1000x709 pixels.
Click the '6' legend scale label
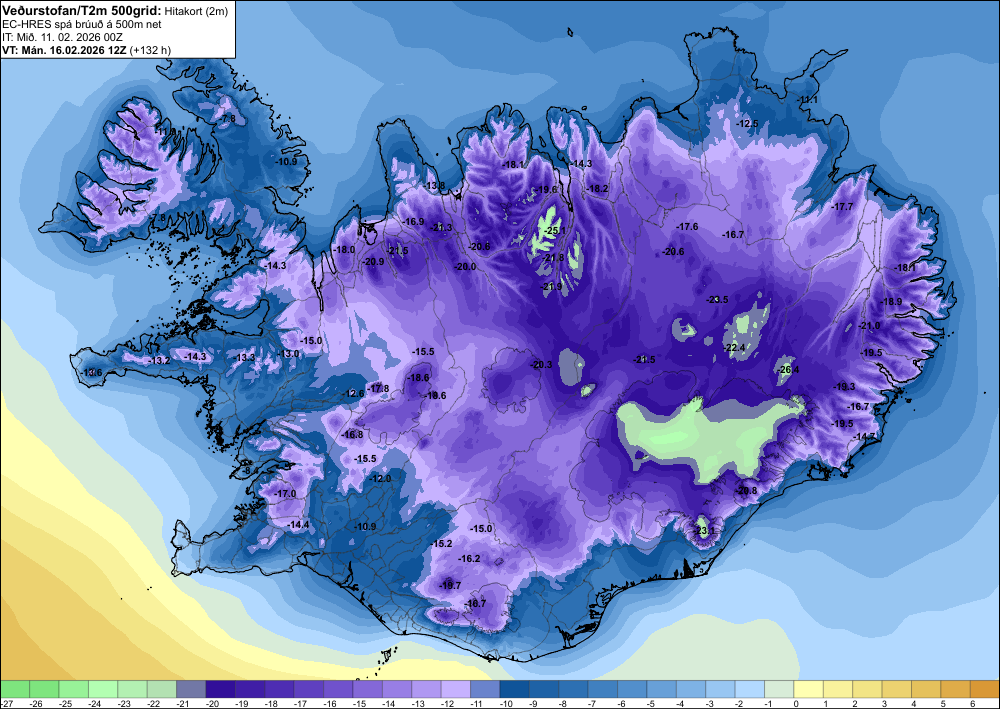[971, 704]
